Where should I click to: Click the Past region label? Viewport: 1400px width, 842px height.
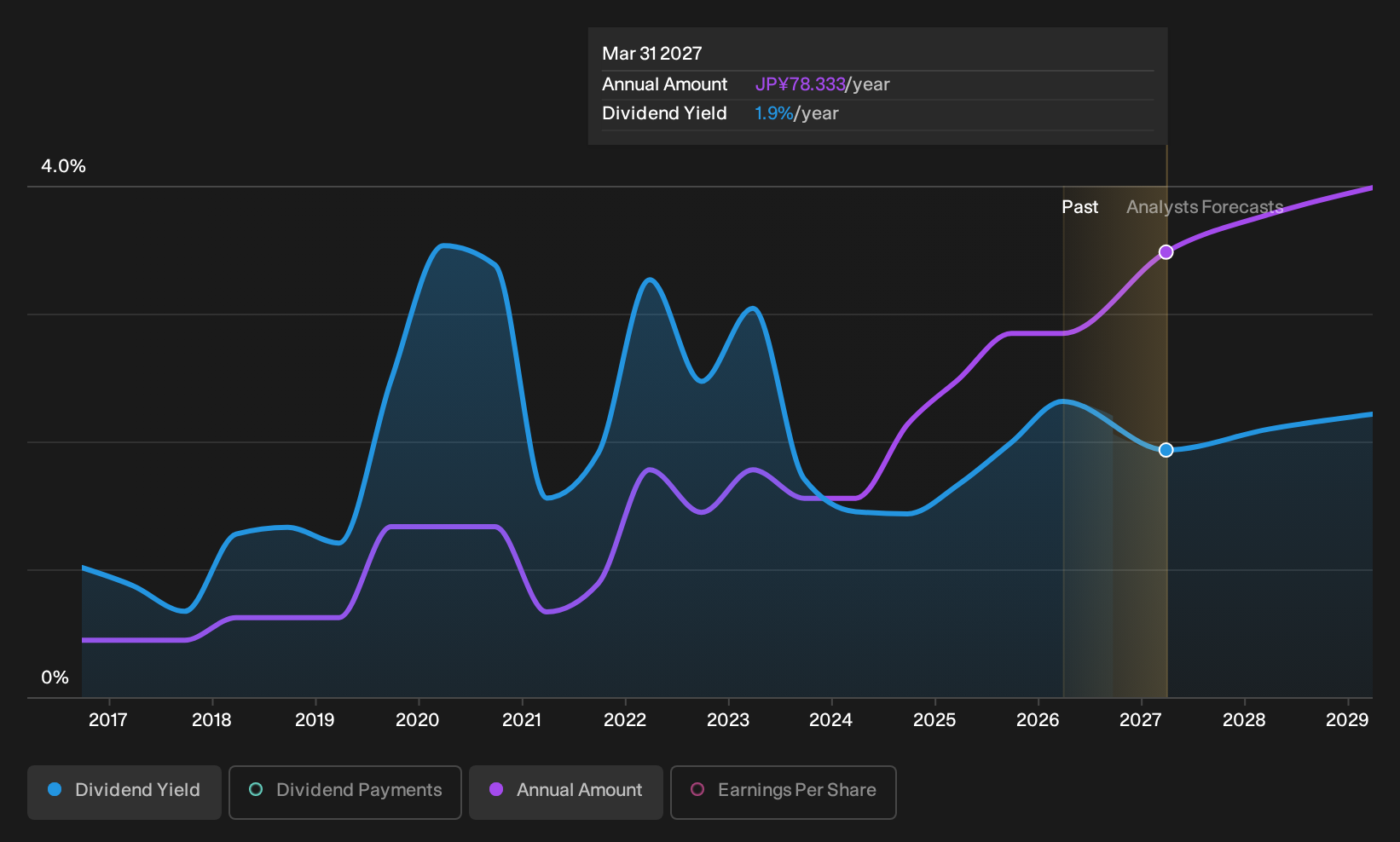point(1079,207)
